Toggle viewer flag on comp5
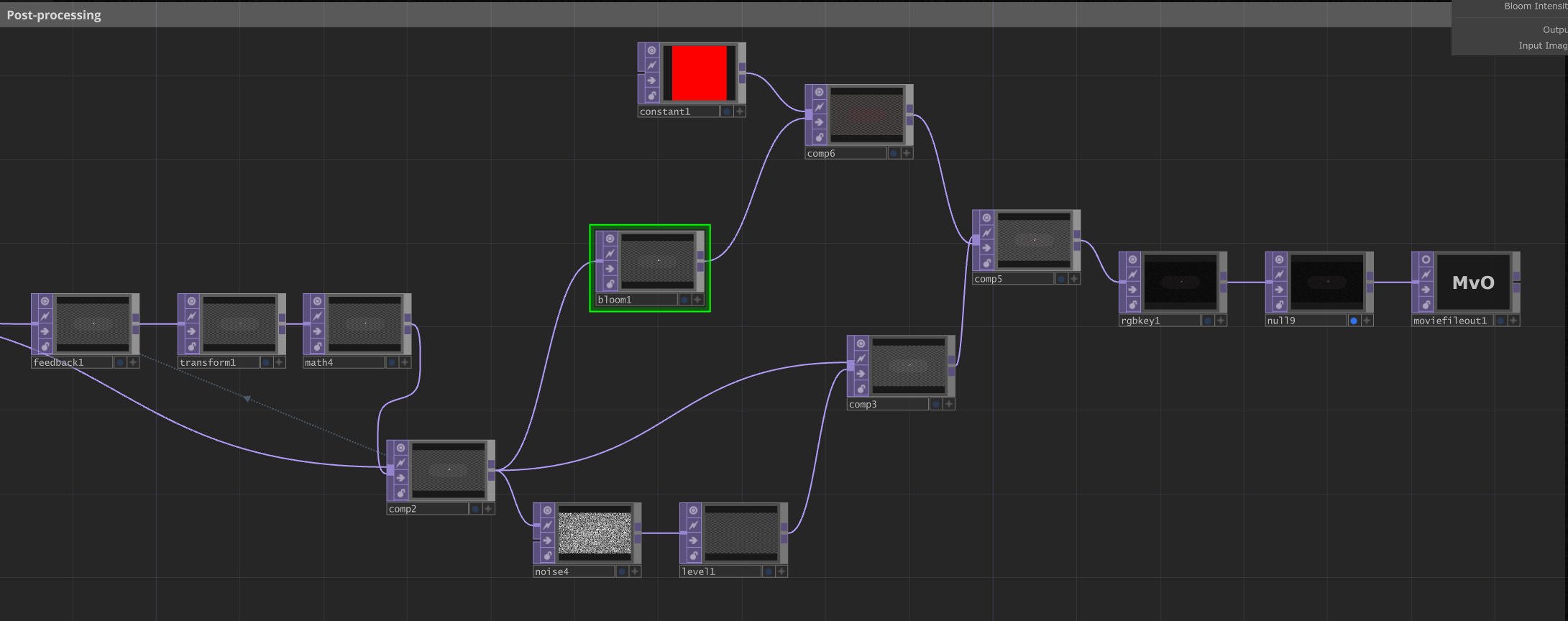The height and width of the screenshot is (621, 1568). [x=986, y=218]
